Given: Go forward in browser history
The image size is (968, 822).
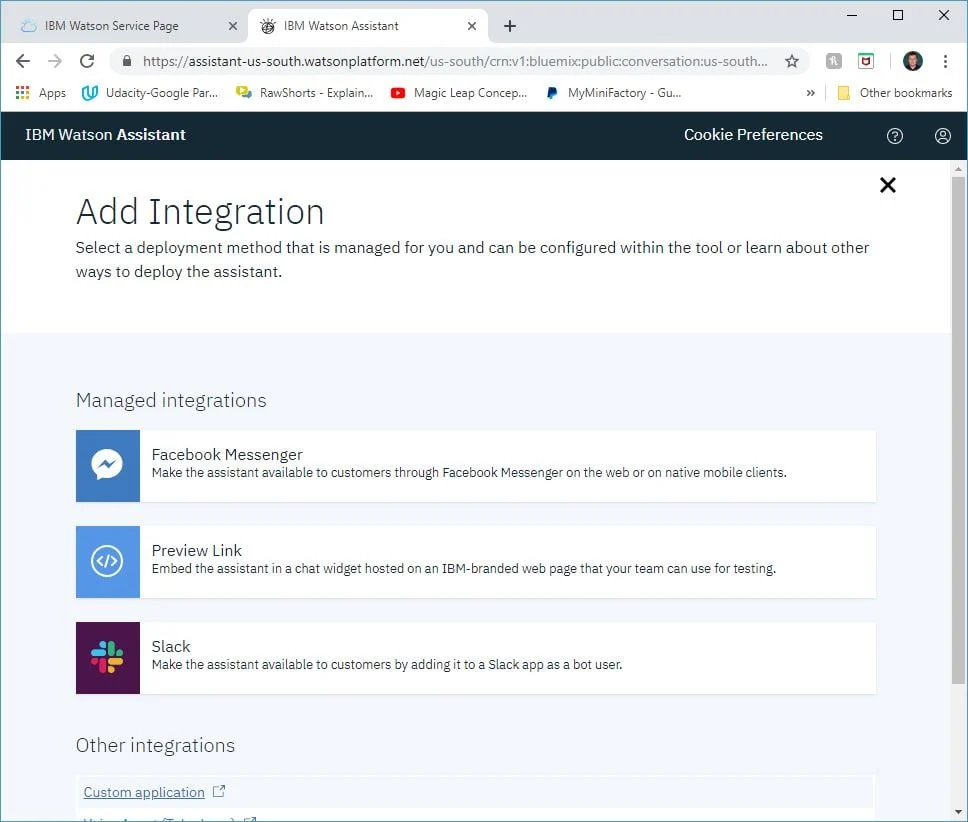Looking at the screenshot, I should tap(55, 61).
